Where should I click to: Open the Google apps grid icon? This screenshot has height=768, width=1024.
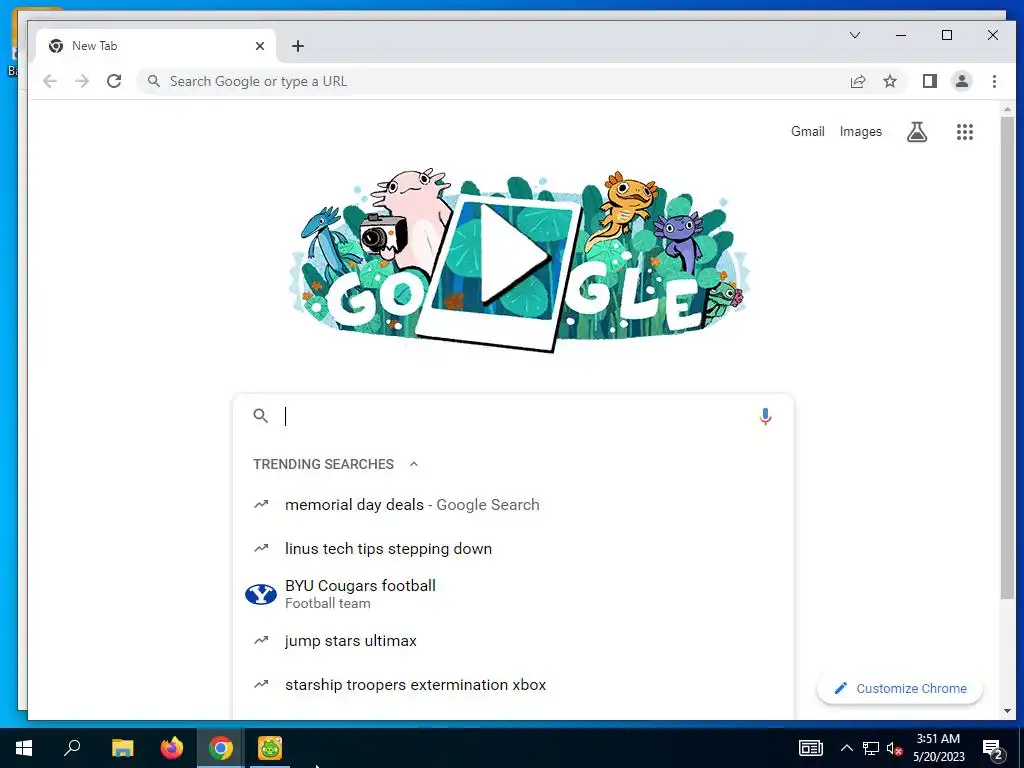click(x=965, y=132)
